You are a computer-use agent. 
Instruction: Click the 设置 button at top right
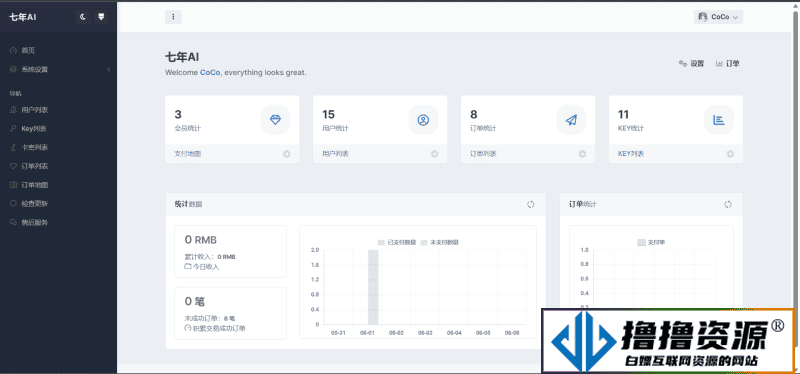pyautogui.click(x=691, y=63)
